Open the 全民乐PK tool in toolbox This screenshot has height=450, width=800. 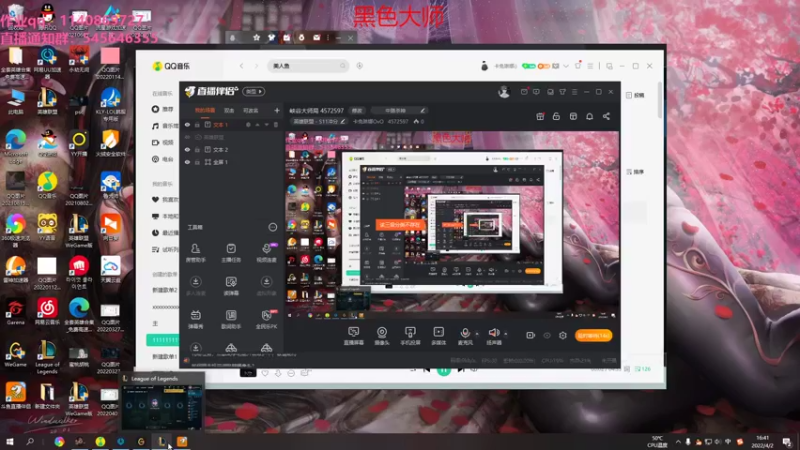pos(266,319)
